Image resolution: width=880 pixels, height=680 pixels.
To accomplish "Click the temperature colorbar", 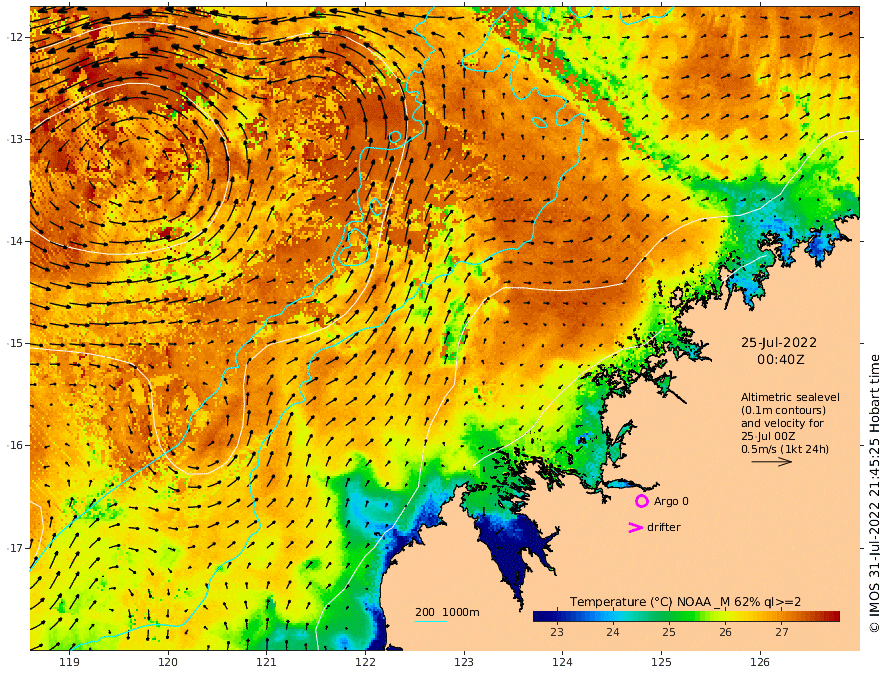I will [686, 616].
